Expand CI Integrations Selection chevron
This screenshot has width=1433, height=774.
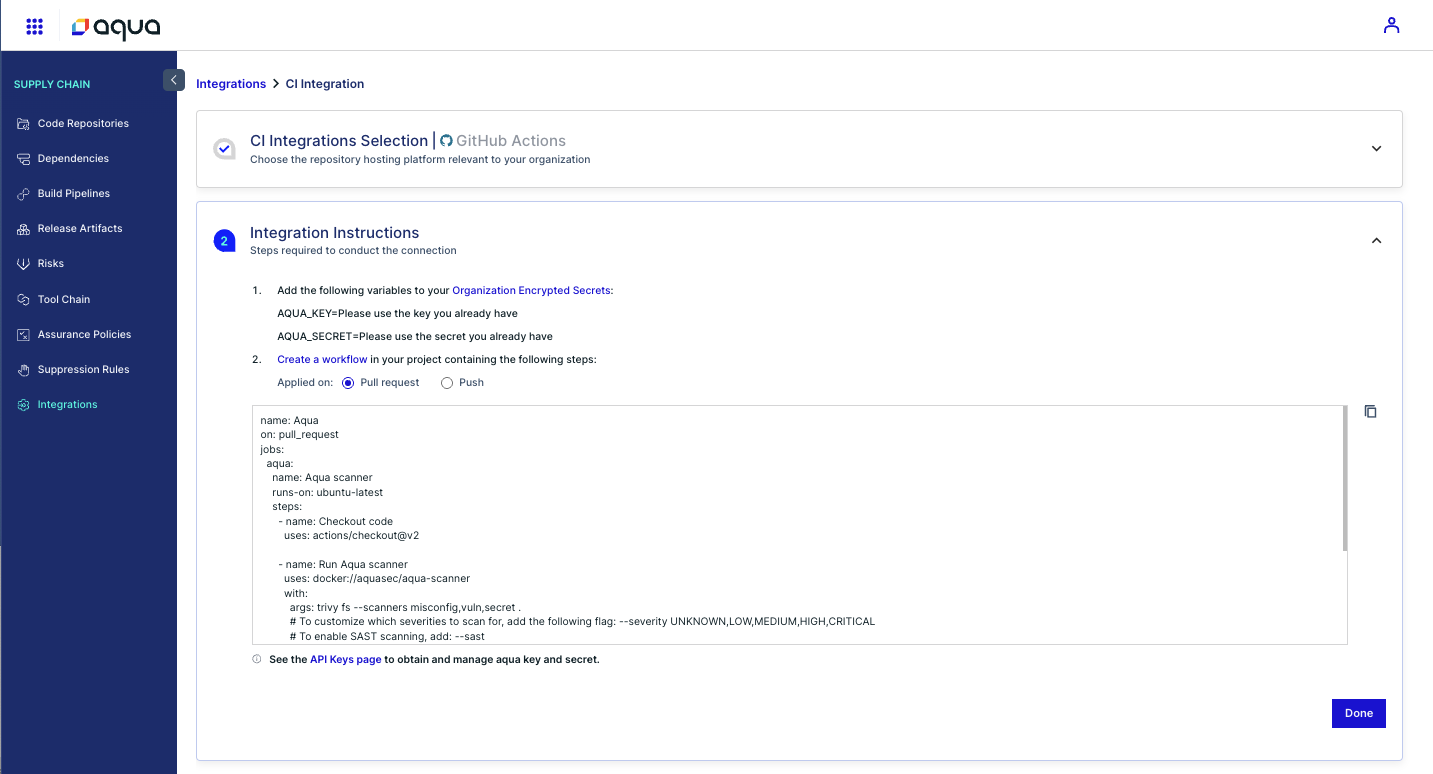tap(1376, 149)
